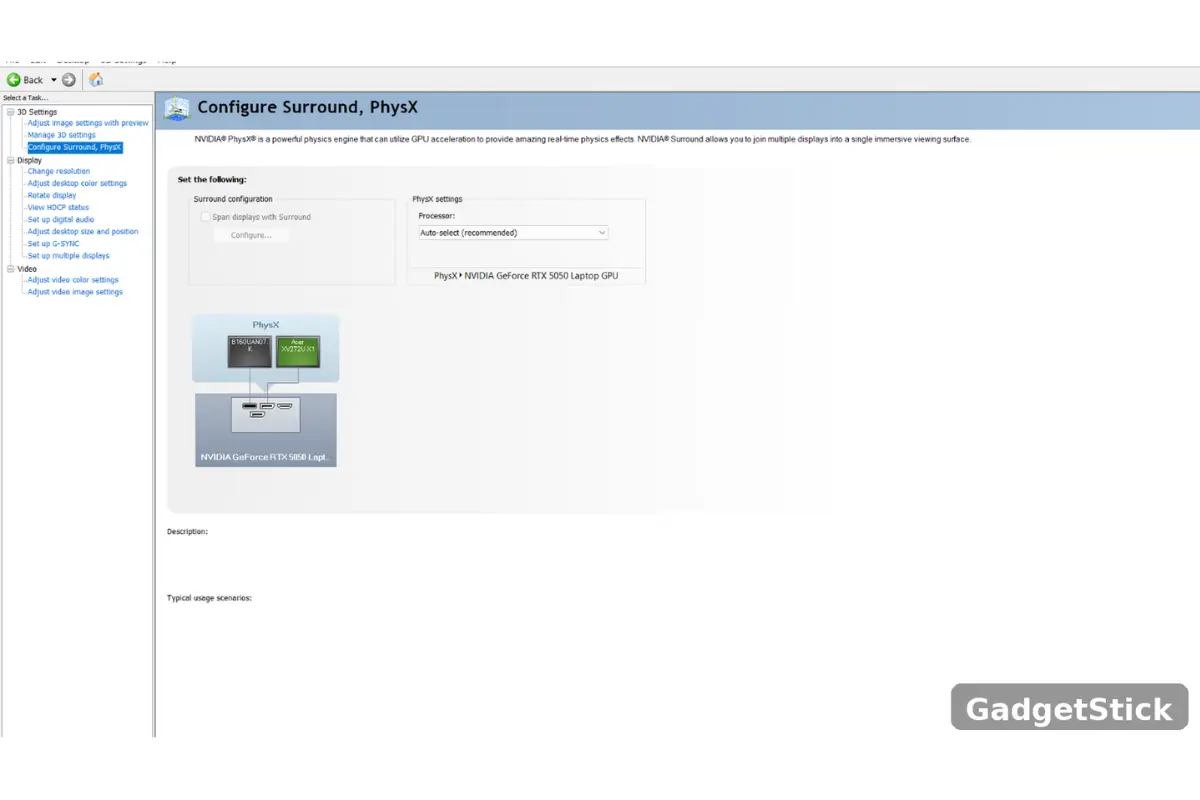Click the Processor: label
The width and height of the screenshot is (1200, 800).
(x=436, y=216)
